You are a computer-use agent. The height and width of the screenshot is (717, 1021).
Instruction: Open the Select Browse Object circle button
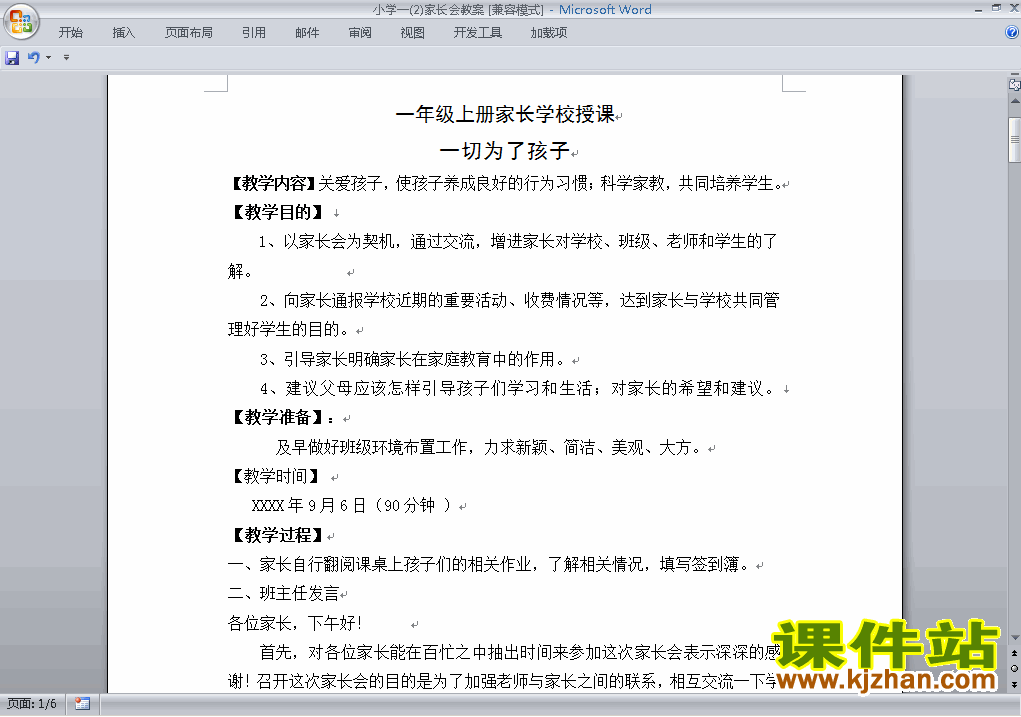[x=1014, y=668]
